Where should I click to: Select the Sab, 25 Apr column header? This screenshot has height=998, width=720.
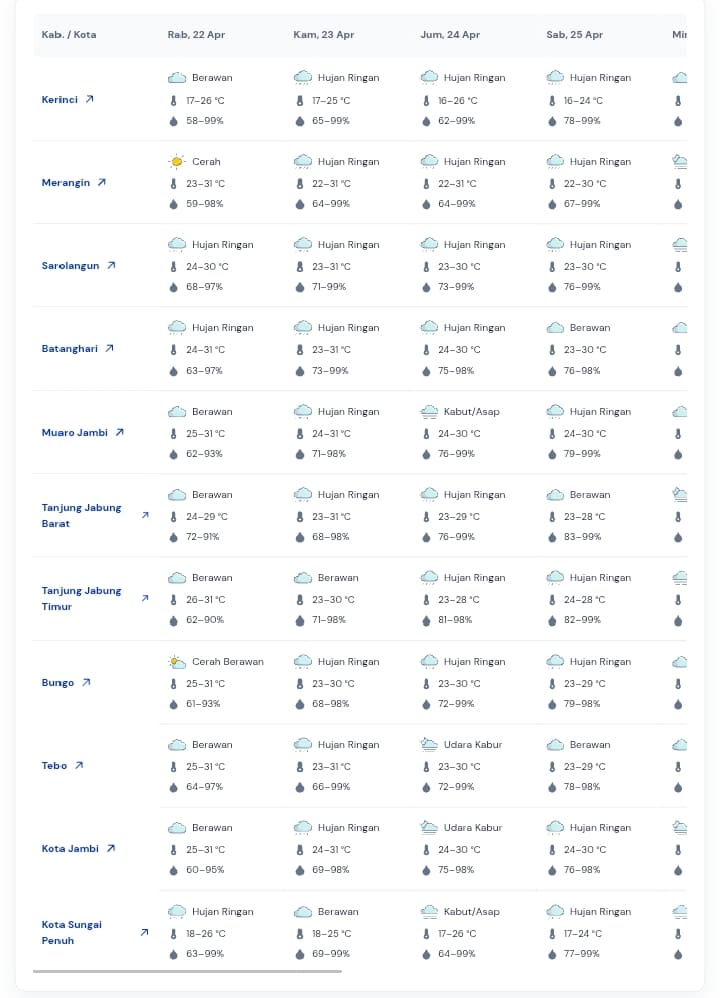point(574,35)
